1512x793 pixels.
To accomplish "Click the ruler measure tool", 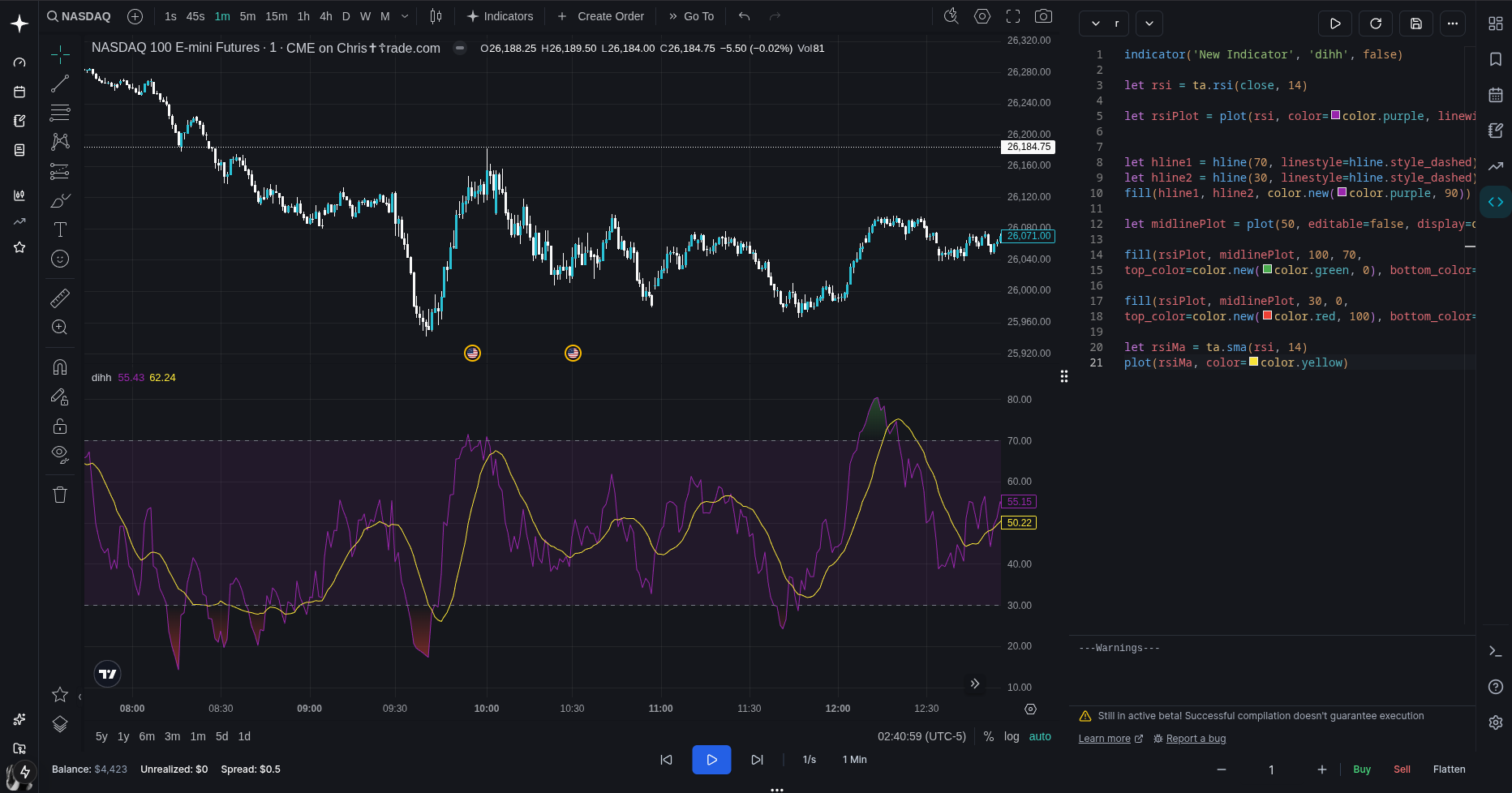I will pyautogui.click(x=60, y=298).
